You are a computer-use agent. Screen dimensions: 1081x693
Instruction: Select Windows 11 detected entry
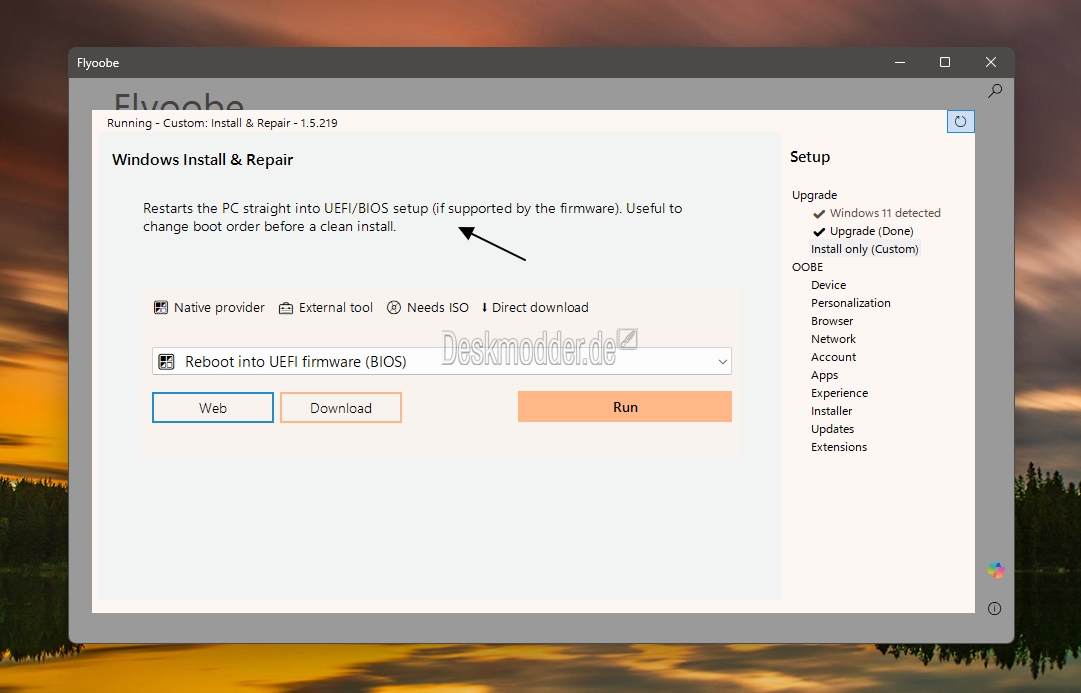[885, 213]
